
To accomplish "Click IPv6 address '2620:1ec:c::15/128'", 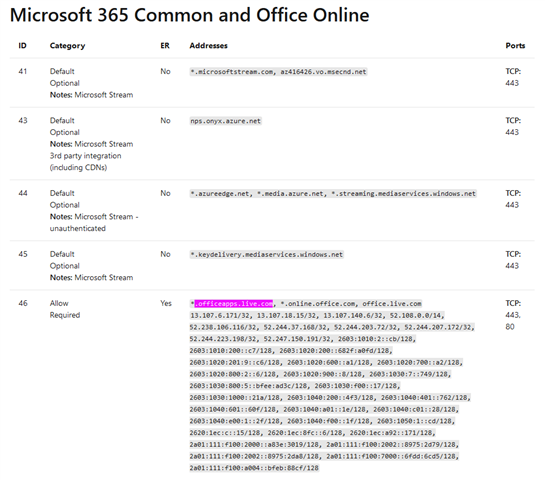I will (x=225, y=433).
